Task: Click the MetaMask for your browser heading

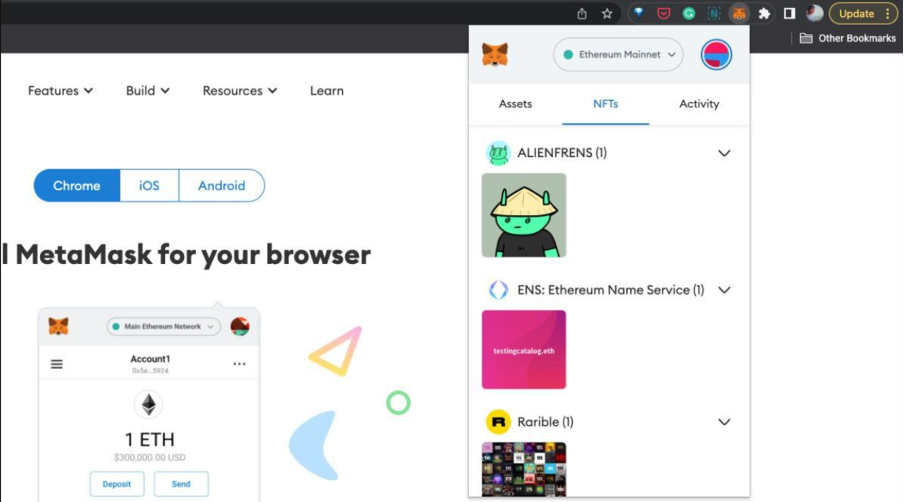Action: (x=186, y=255)
